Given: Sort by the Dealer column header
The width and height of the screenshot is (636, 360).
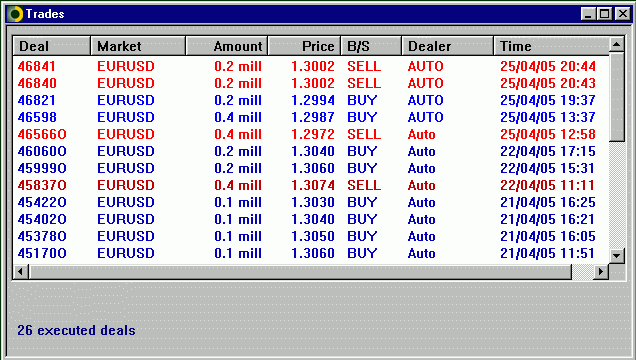Looking at the screenshot, I should (448, 46).
